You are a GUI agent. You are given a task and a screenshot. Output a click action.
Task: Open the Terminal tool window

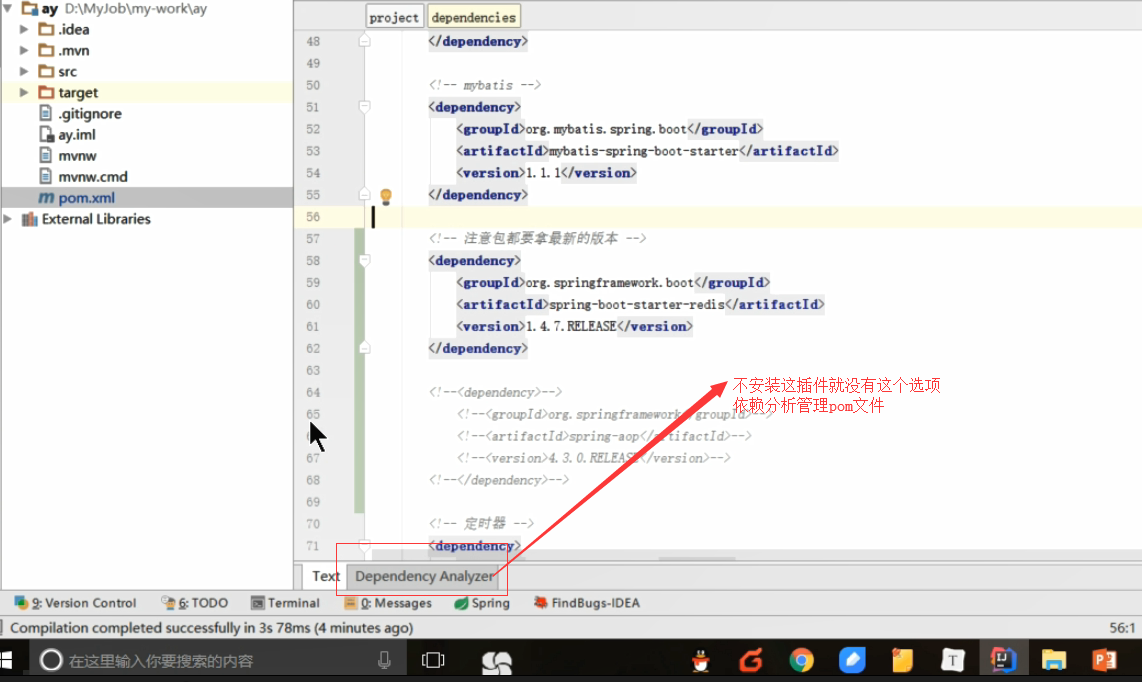[x=286, y=603]
